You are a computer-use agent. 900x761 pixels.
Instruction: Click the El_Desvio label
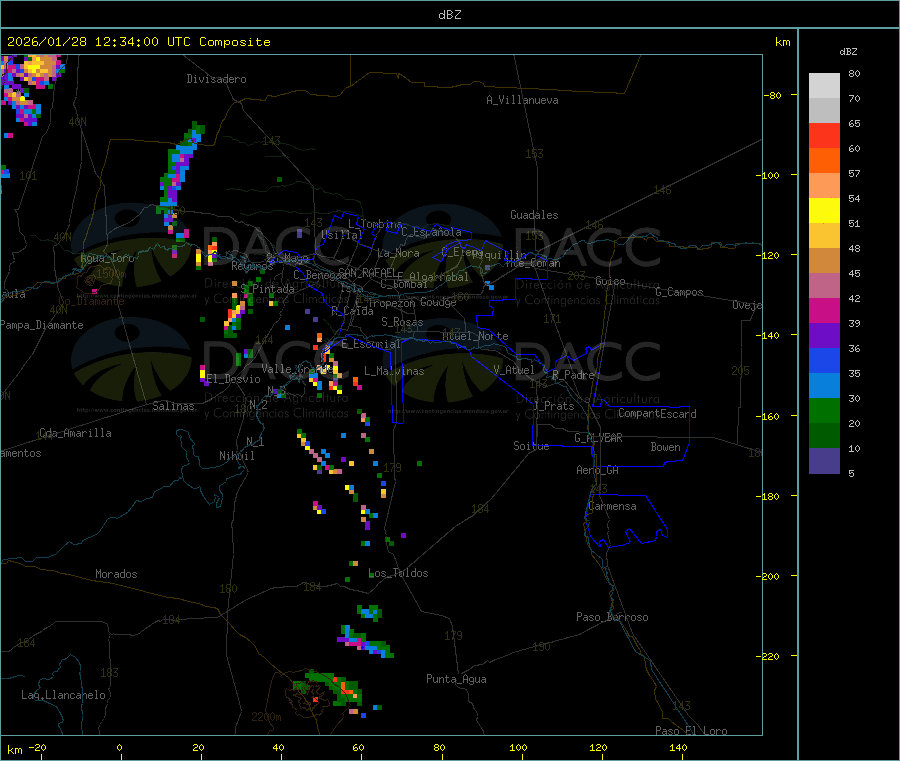tap(234, 379)
